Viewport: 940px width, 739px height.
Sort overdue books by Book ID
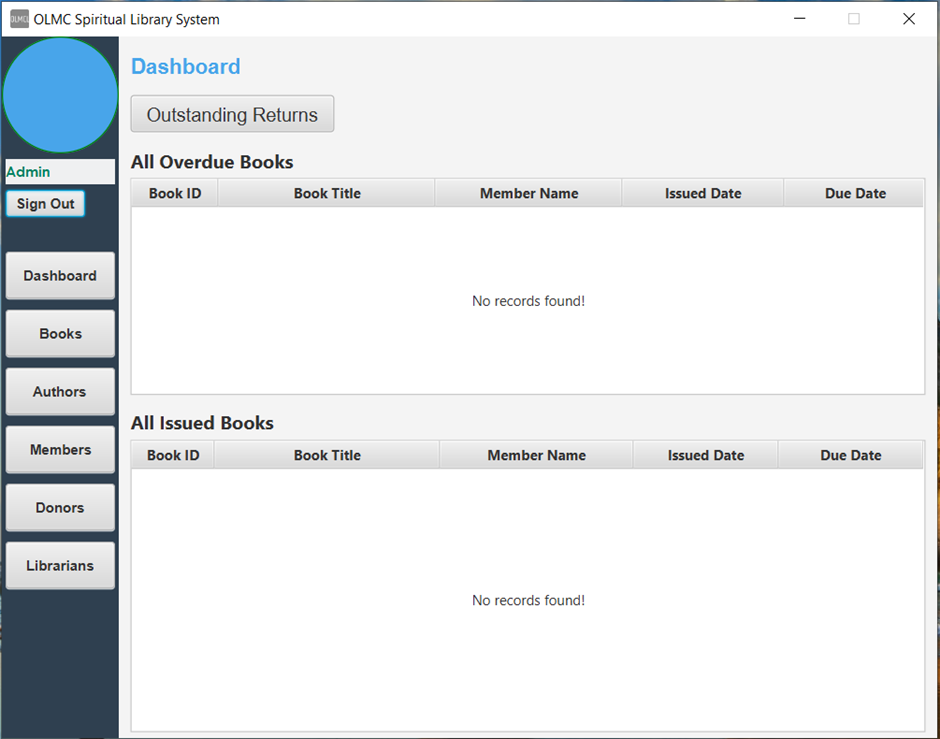click(173, 192)
